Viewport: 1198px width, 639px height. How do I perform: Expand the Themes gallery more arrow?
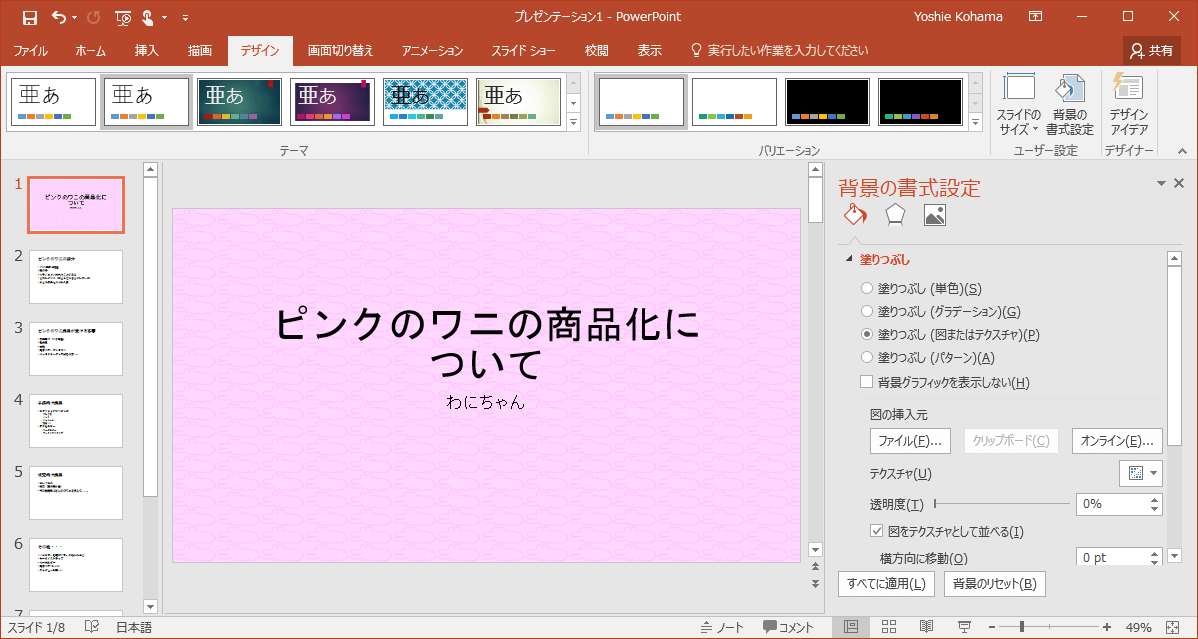(573, 123)
